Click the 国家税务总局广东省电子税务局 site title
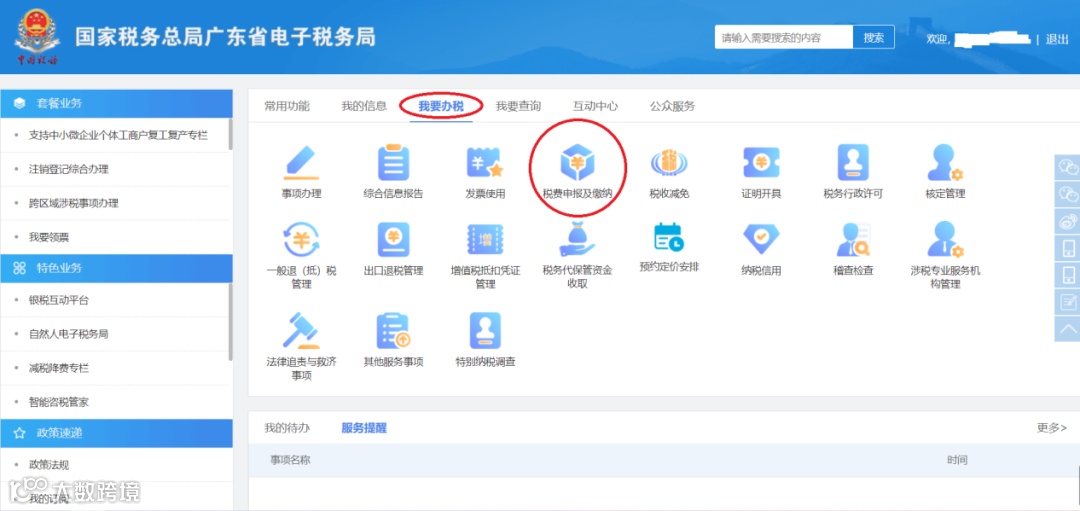Image resolution: width=1080 pixels, height=511 pixels. [x=225, y=36]
